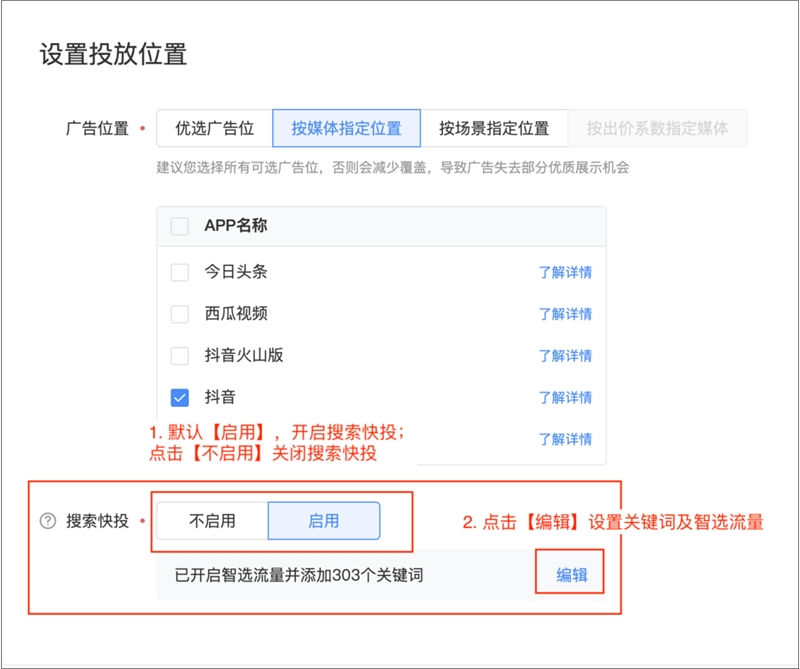Viewport: 800px width, 669px height.
Task: Click 编辑 to set keywords
Action: coord(571,575)
